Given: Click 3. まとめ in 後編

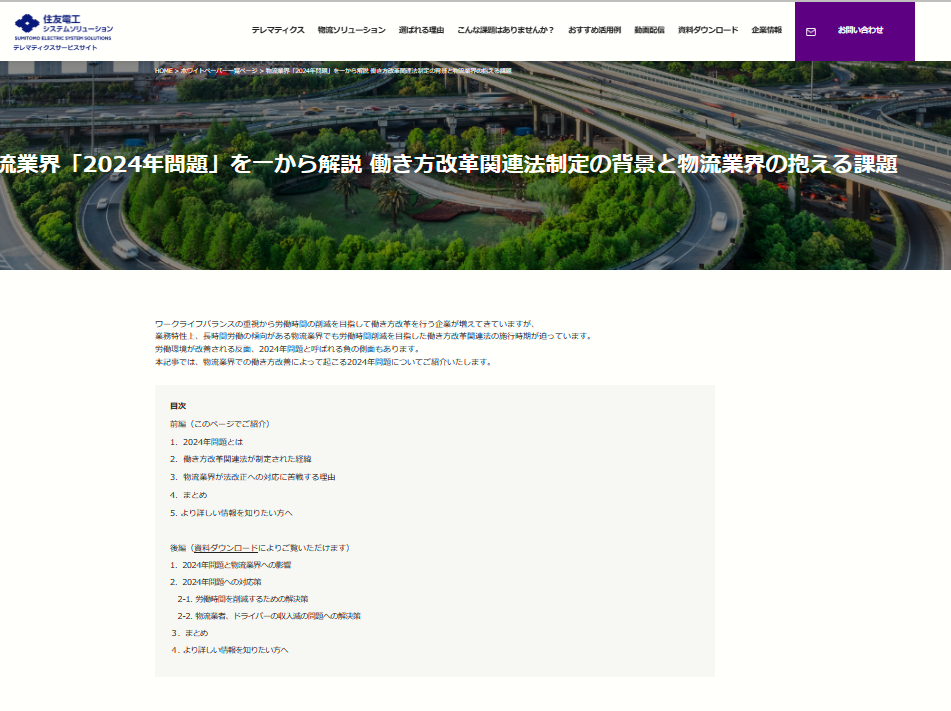Looking at the screenshot, I should click(x=190, y=633).
